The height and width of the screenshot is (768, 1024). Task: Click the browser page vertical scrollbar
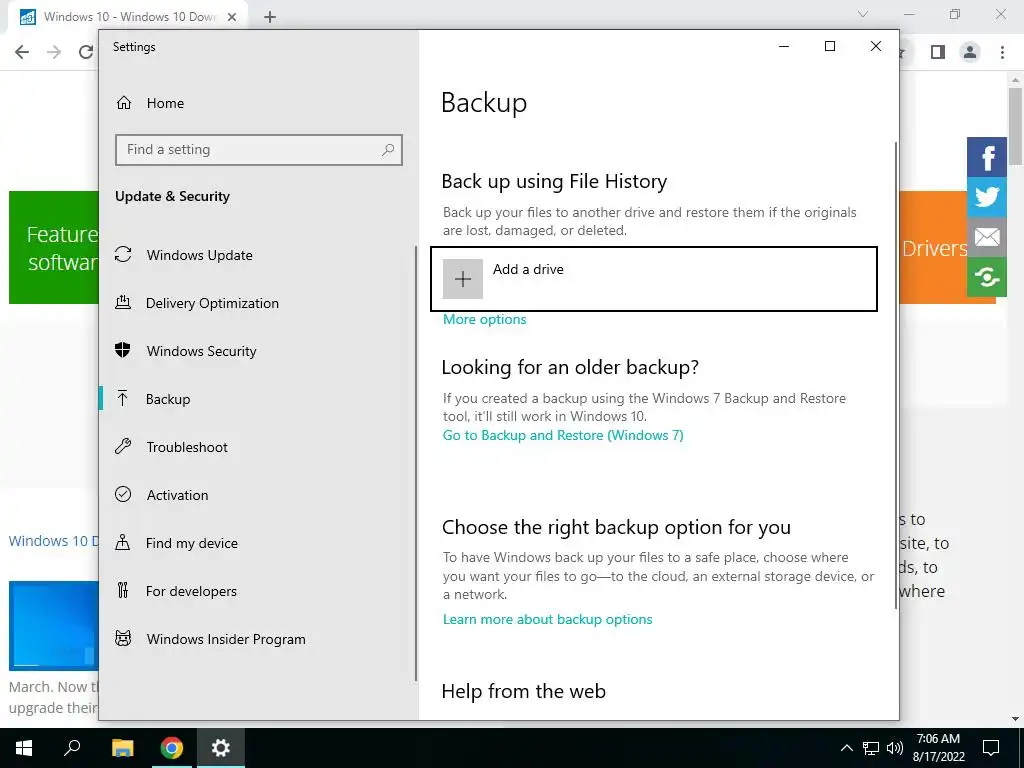(1015, 125)
